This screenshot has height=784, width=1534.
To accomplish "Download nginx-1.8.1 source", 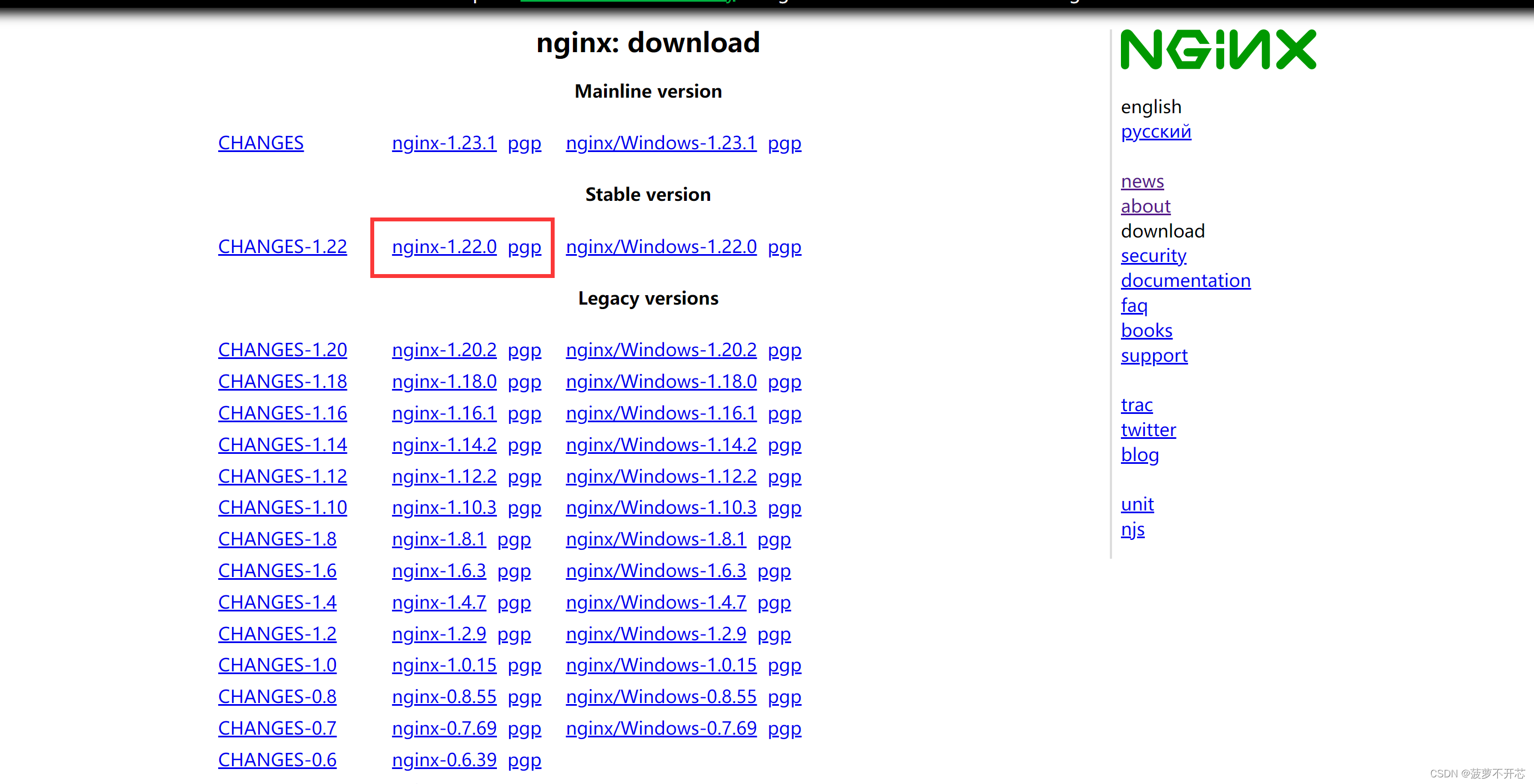I will pyautogui.click(x=439, y=539).
